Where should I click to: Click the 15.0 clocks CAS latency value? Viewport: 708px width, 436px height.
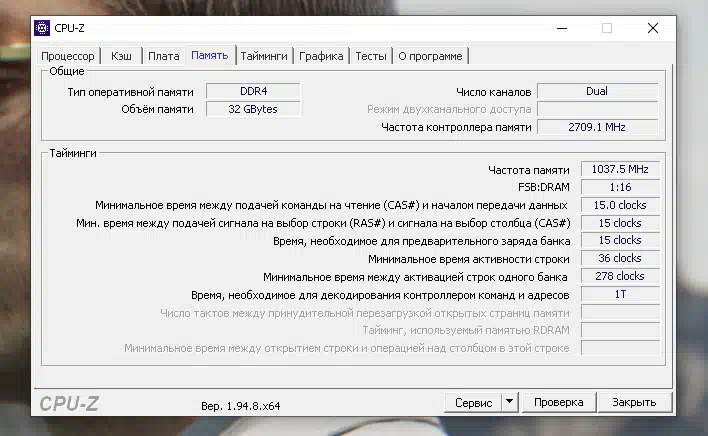620,205
